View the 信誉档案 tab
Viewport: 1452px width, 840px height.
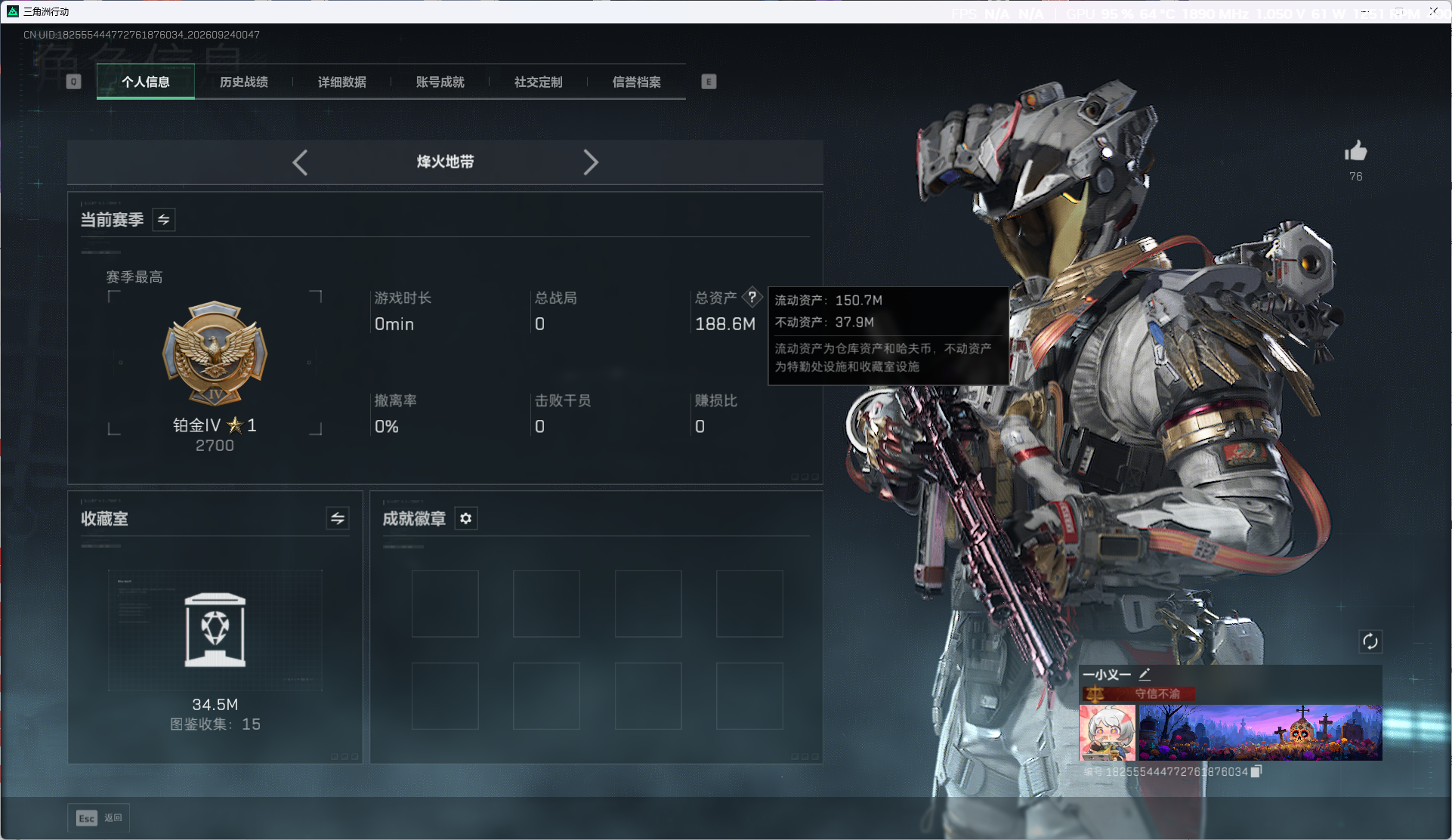pyautogui.click(x=637, y=82)
